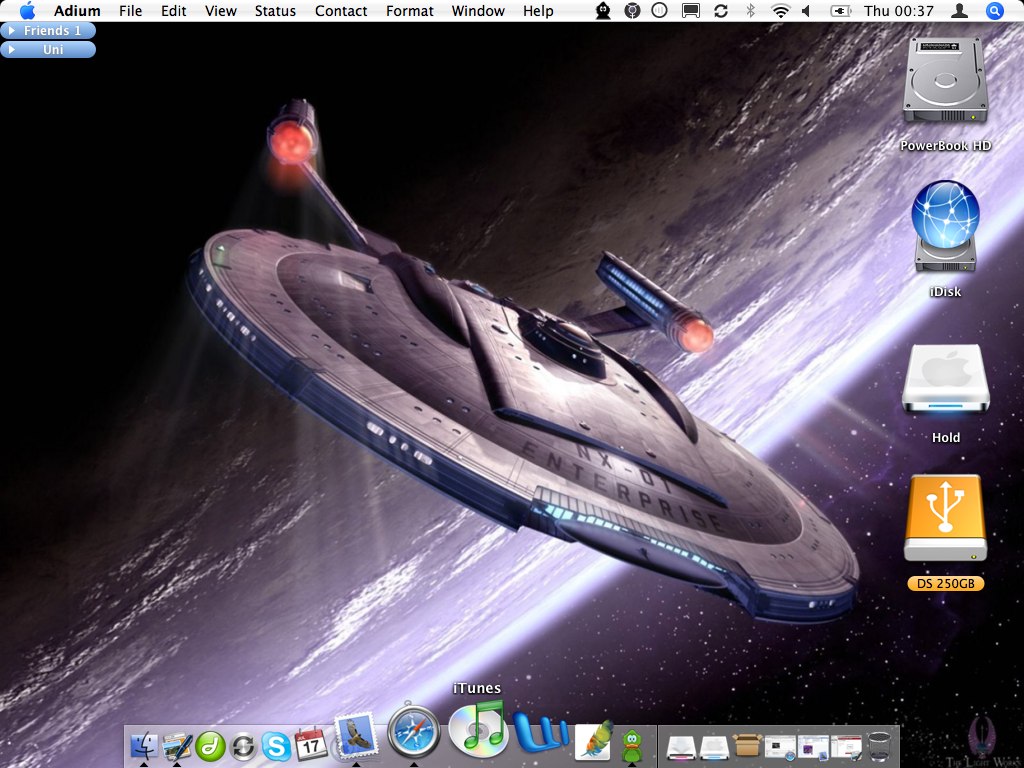This screenshot has height=768, width=1024.
Task: Open the Bluetooth status menu
Action: coord(750,10)
